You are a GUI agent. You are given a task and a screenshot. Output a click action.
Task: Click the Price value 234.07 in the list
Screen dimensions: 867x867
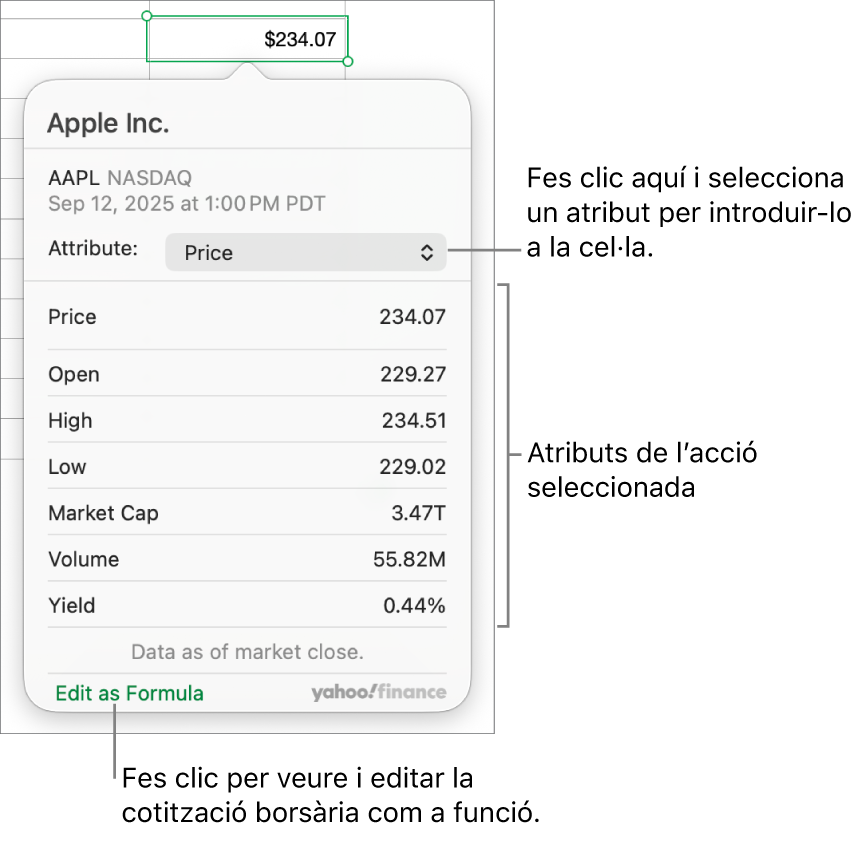[x=412, y=317]
